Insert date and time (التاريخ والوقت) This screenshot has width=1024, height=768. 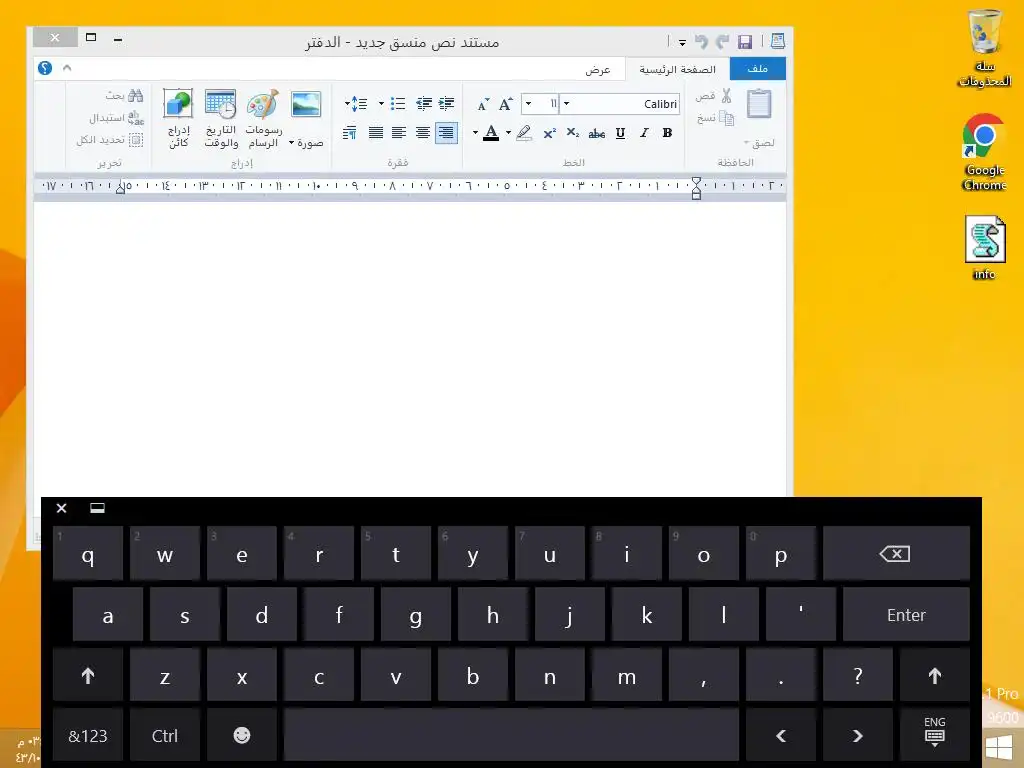(x=221, y=119)
